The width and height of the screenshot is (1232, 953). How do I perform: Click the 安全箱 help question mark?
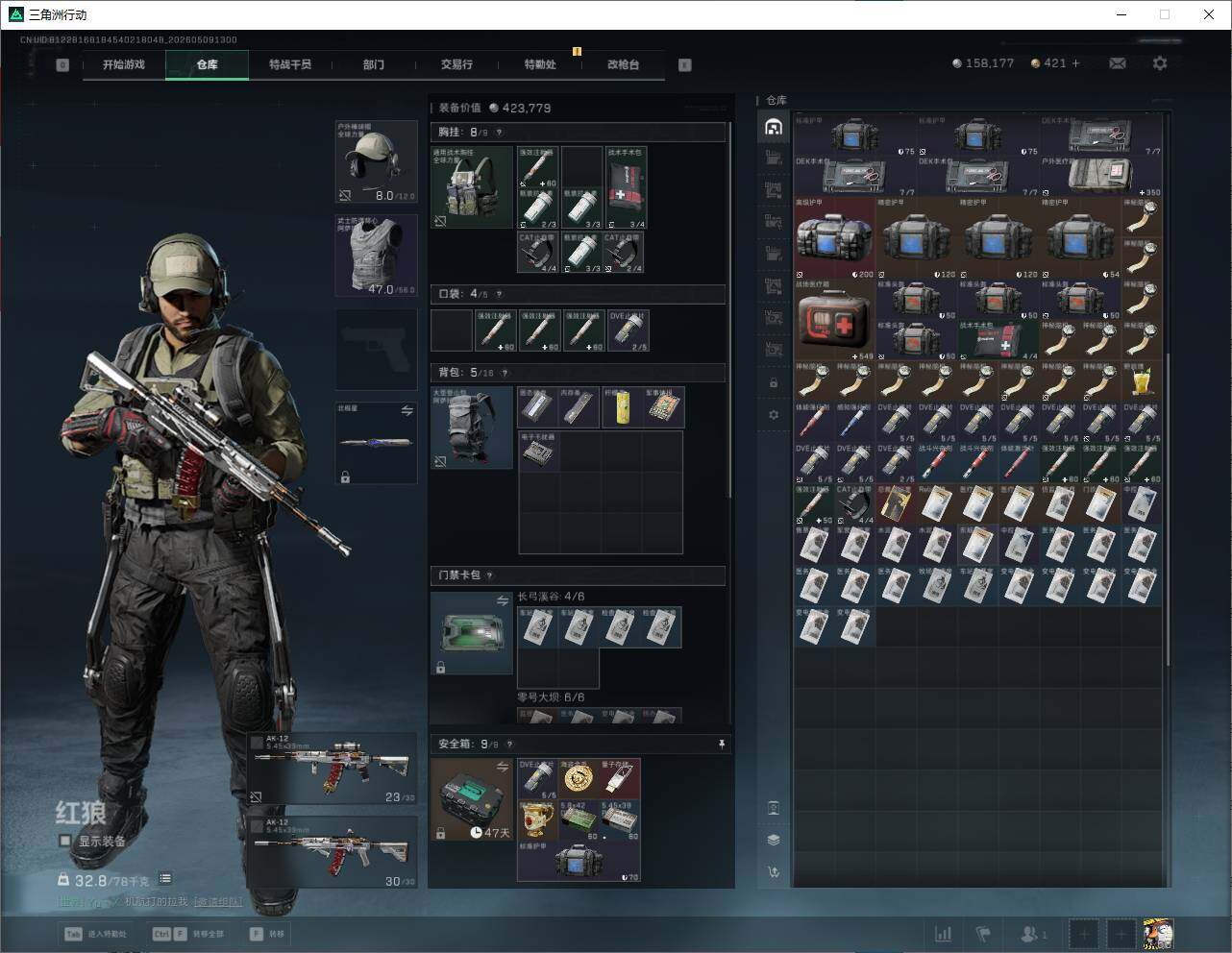(509, 744)
